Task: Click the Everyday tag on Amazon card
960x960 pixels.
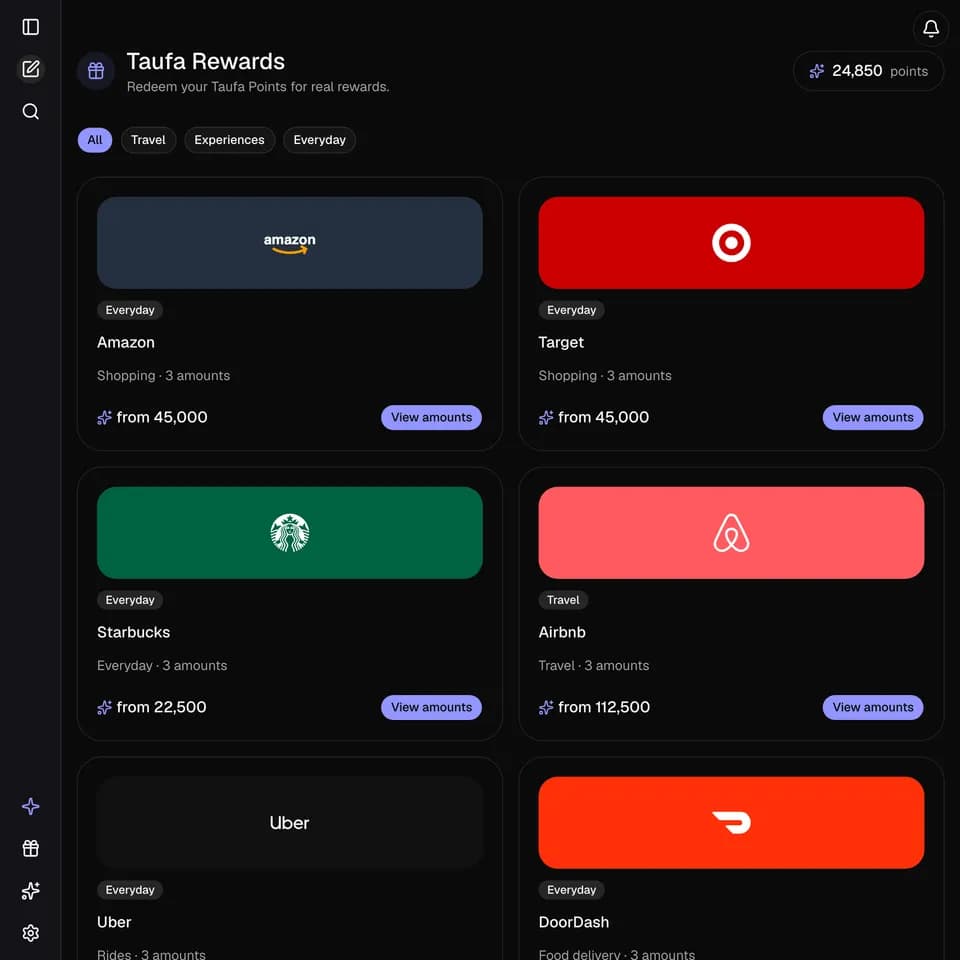Action: coord(130,310)
